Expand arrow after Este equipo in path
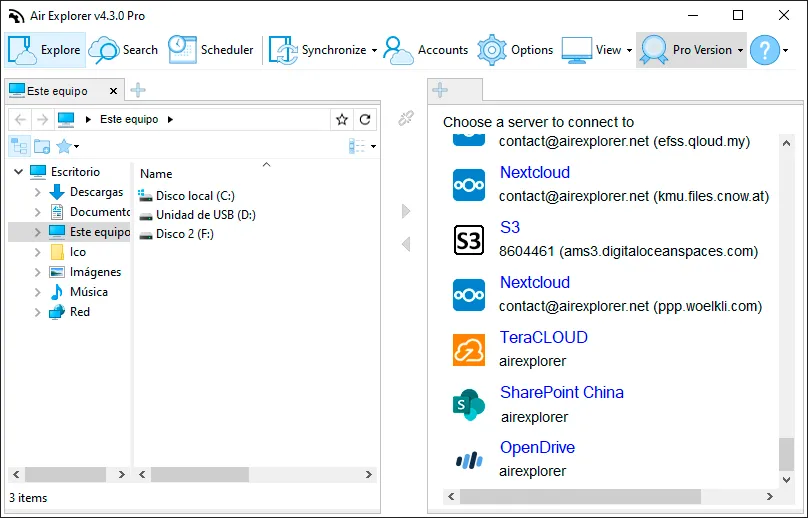Image resolution: width=808 pixels, height=518 pixels. pyautogui.click(x=170, y=120)
